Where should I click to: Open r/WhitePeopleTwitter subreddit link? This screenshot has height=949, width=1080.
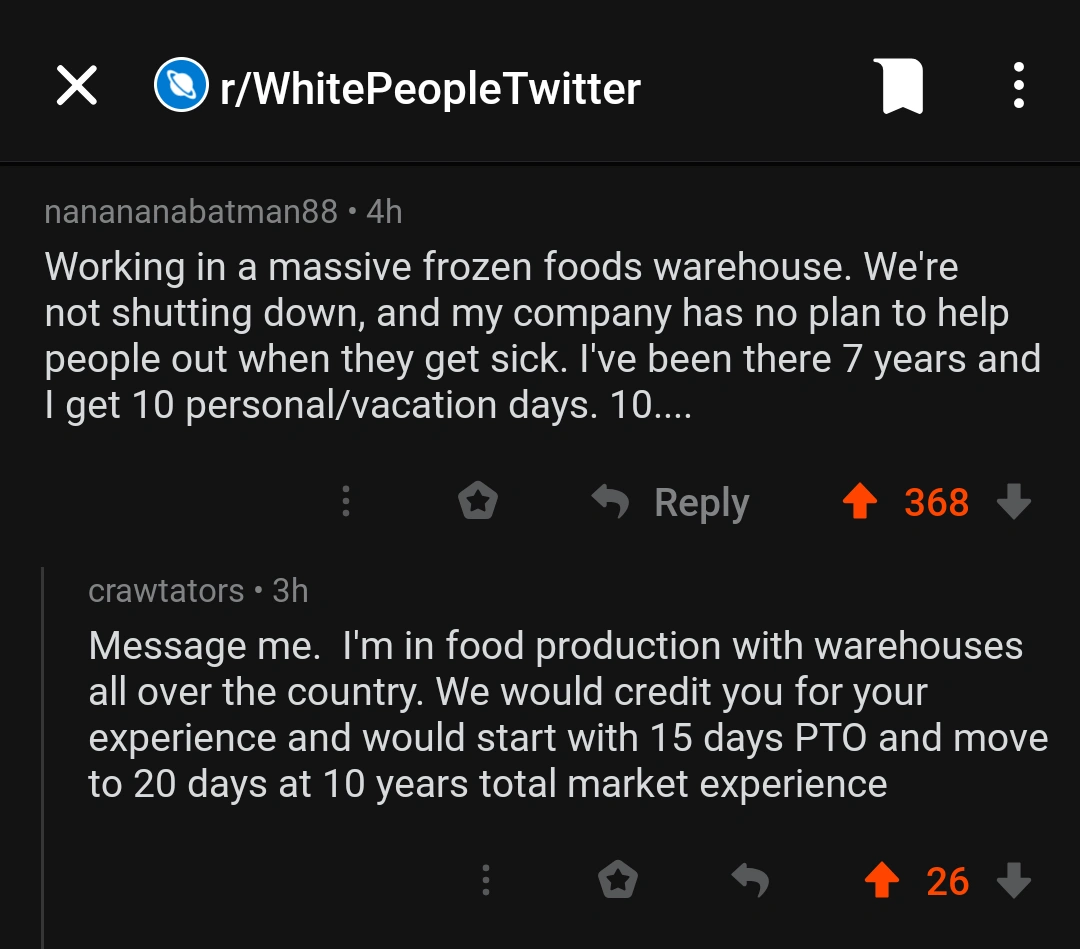(430, 88)
